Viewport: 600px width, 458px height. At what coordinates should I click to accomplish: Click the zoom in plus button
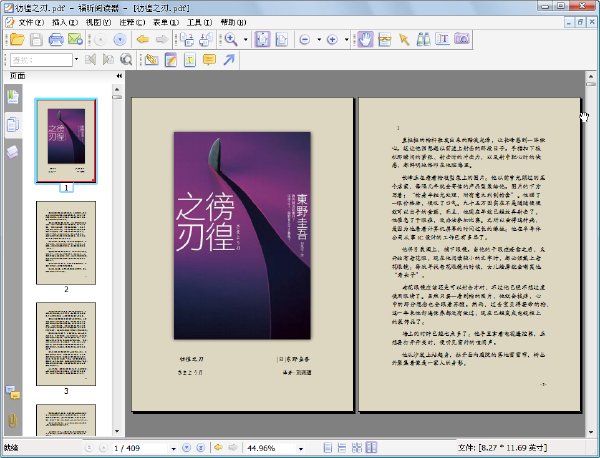[x=332, y=39]
